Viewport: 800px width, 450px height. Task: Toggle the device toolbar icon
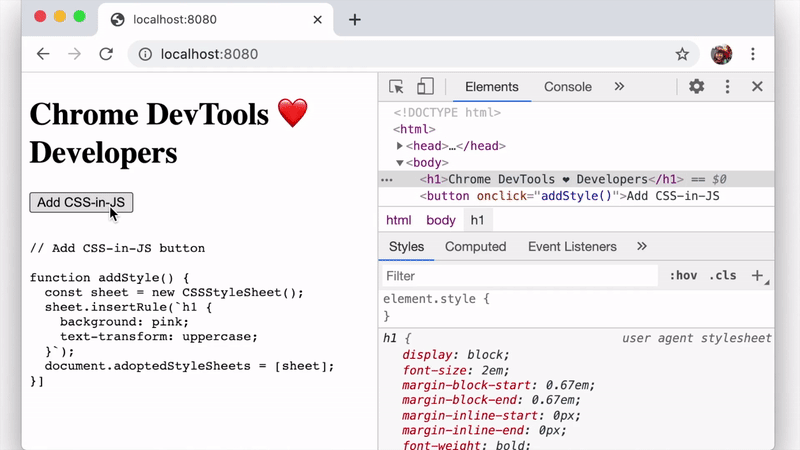pyautogui.click(x=425, y=87)
